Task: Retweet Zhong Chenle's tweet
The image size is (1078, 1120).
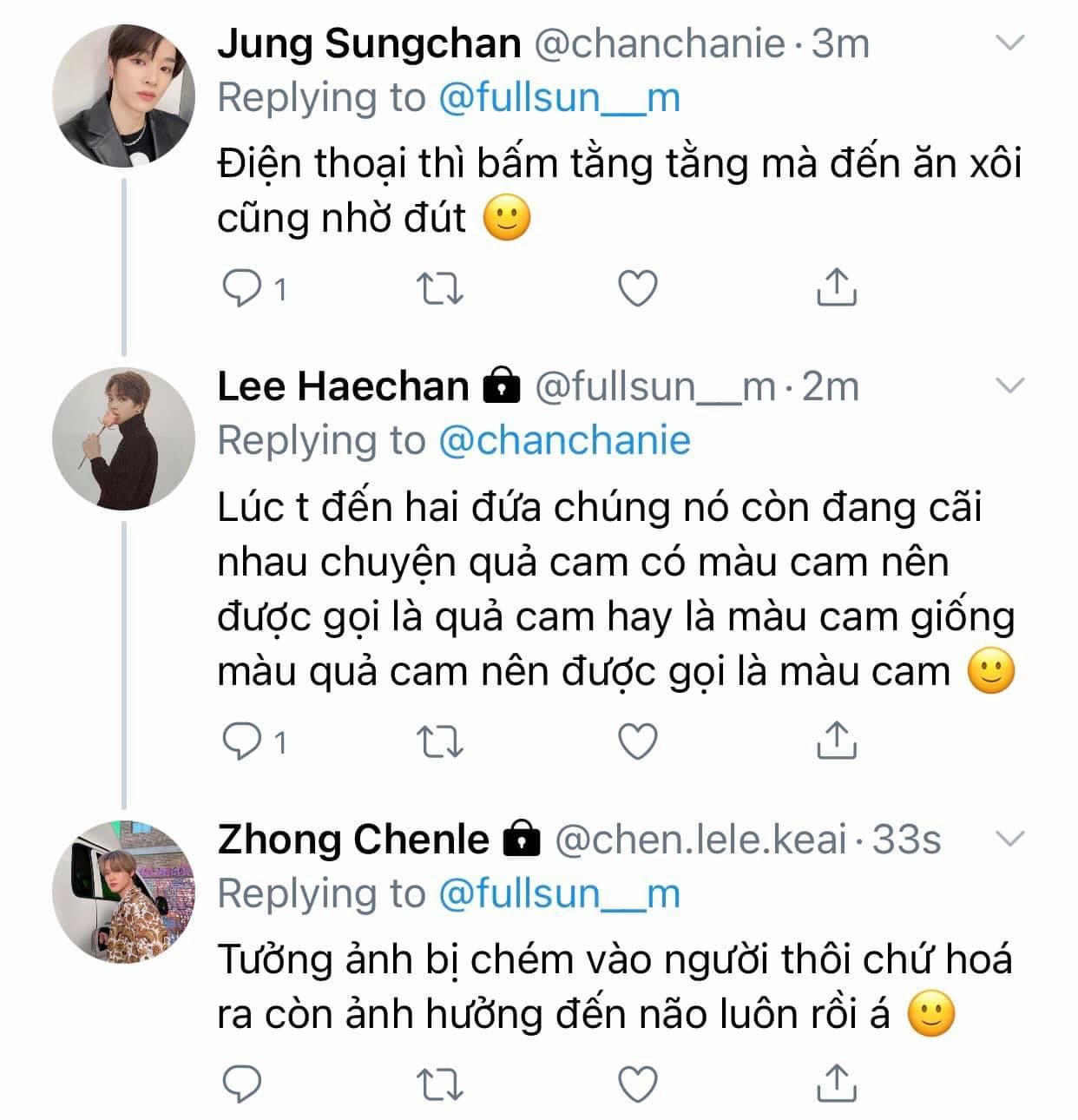Action: (x=440, y=1084)
